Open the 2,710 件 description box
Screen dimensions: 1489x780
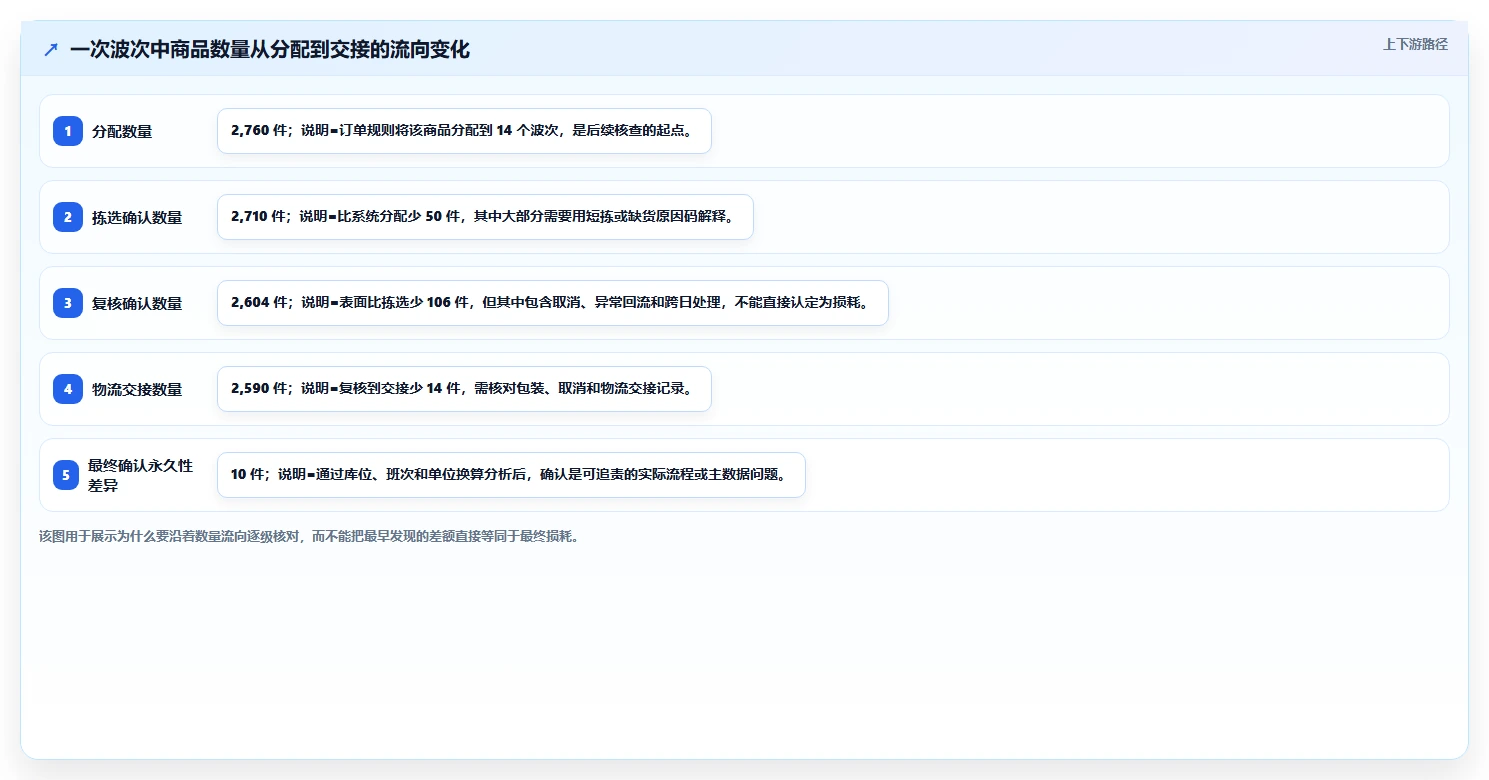[485, 217]
